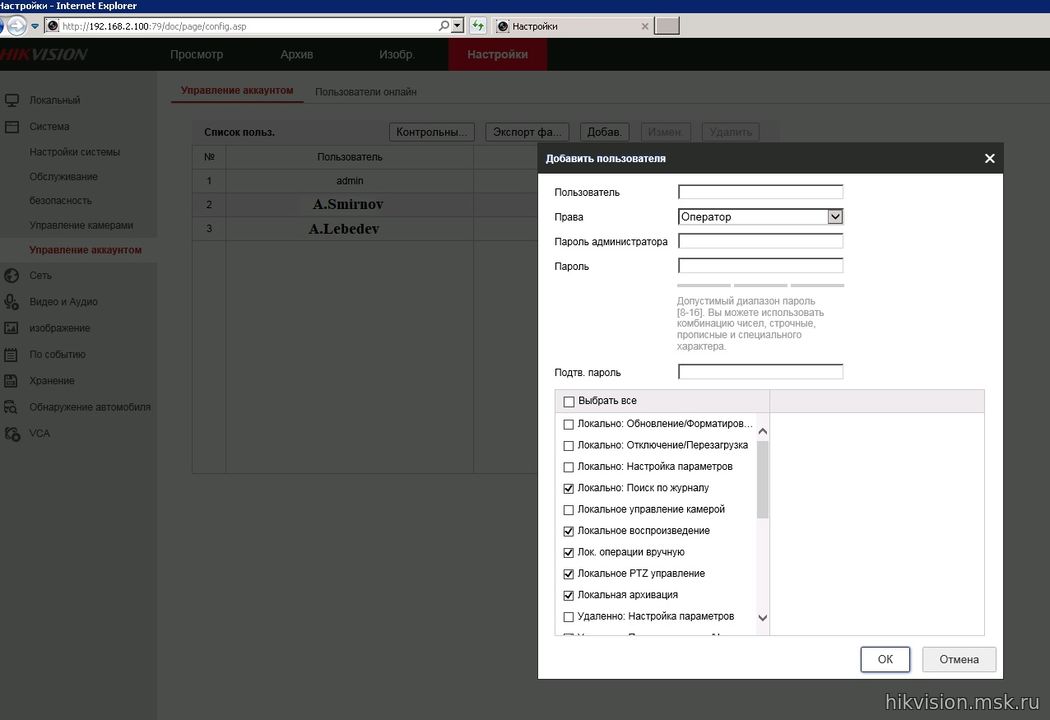The height and width of the screenshot is (720, 1050).
Task: Check Локальное управление камерой
Action: (569, 510)
